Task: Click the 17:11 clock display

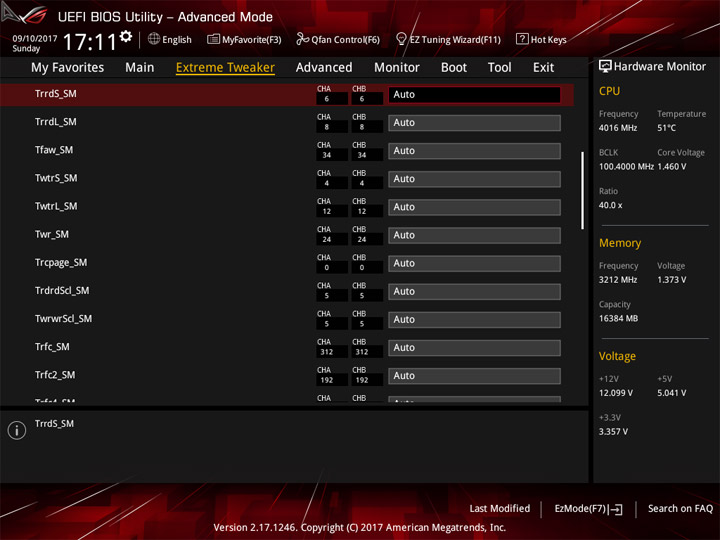Action: [x=90, y=42]
